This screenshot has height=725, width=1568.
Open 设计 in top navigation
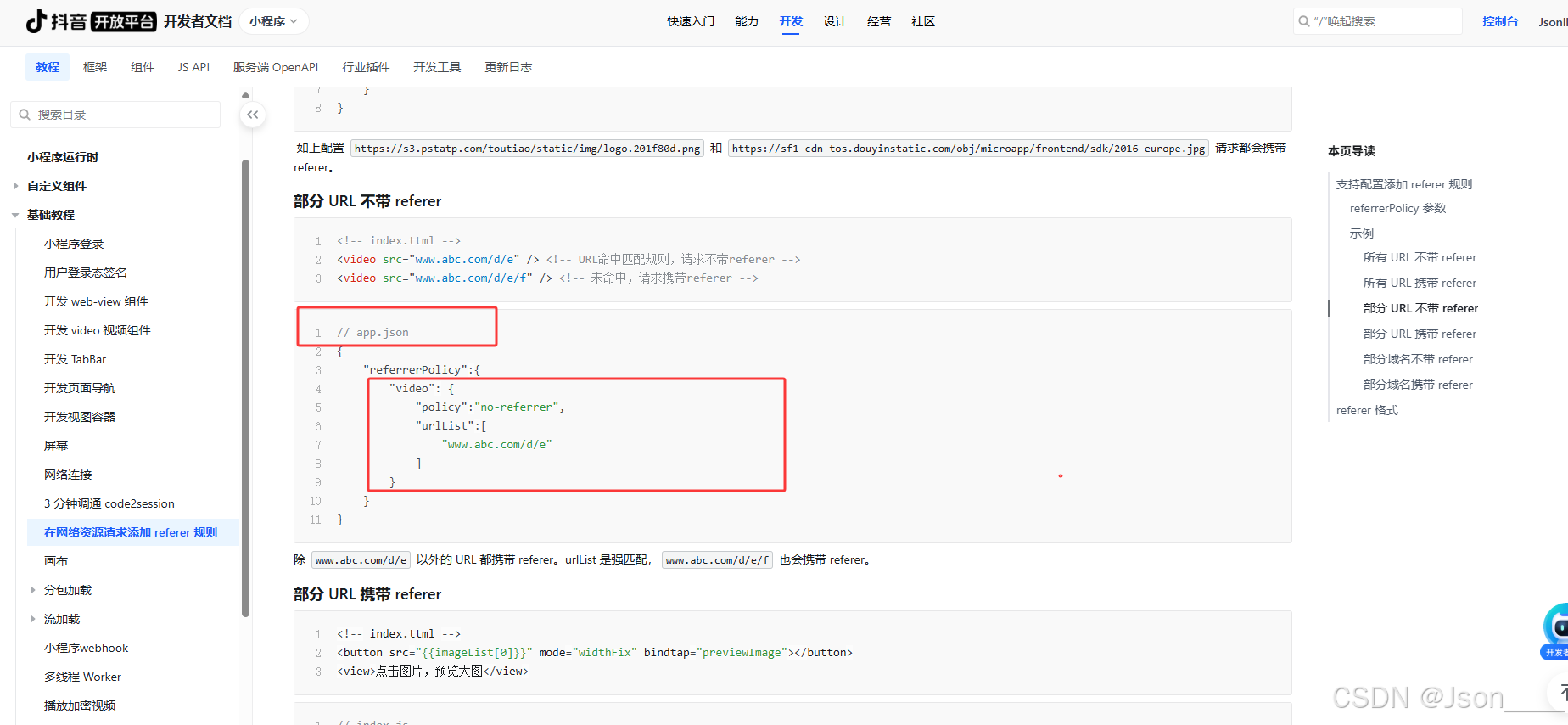(x=835, y=21)
